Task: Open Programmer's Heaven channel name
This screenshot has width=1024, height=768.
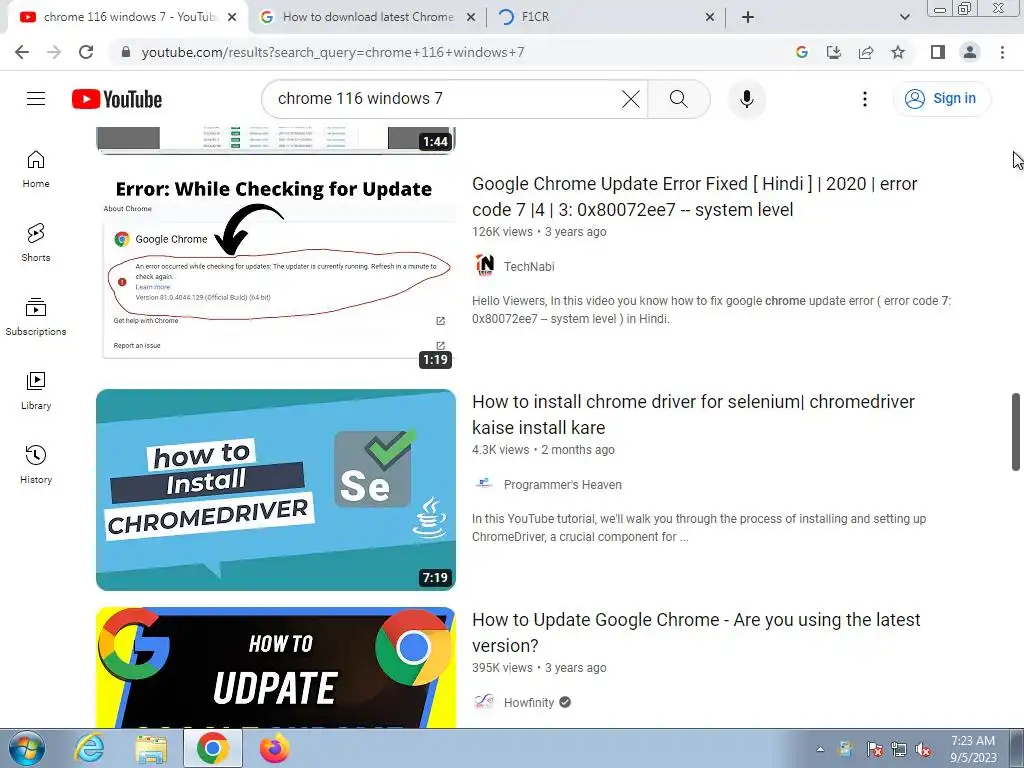Action: click(x=562, y=485)
